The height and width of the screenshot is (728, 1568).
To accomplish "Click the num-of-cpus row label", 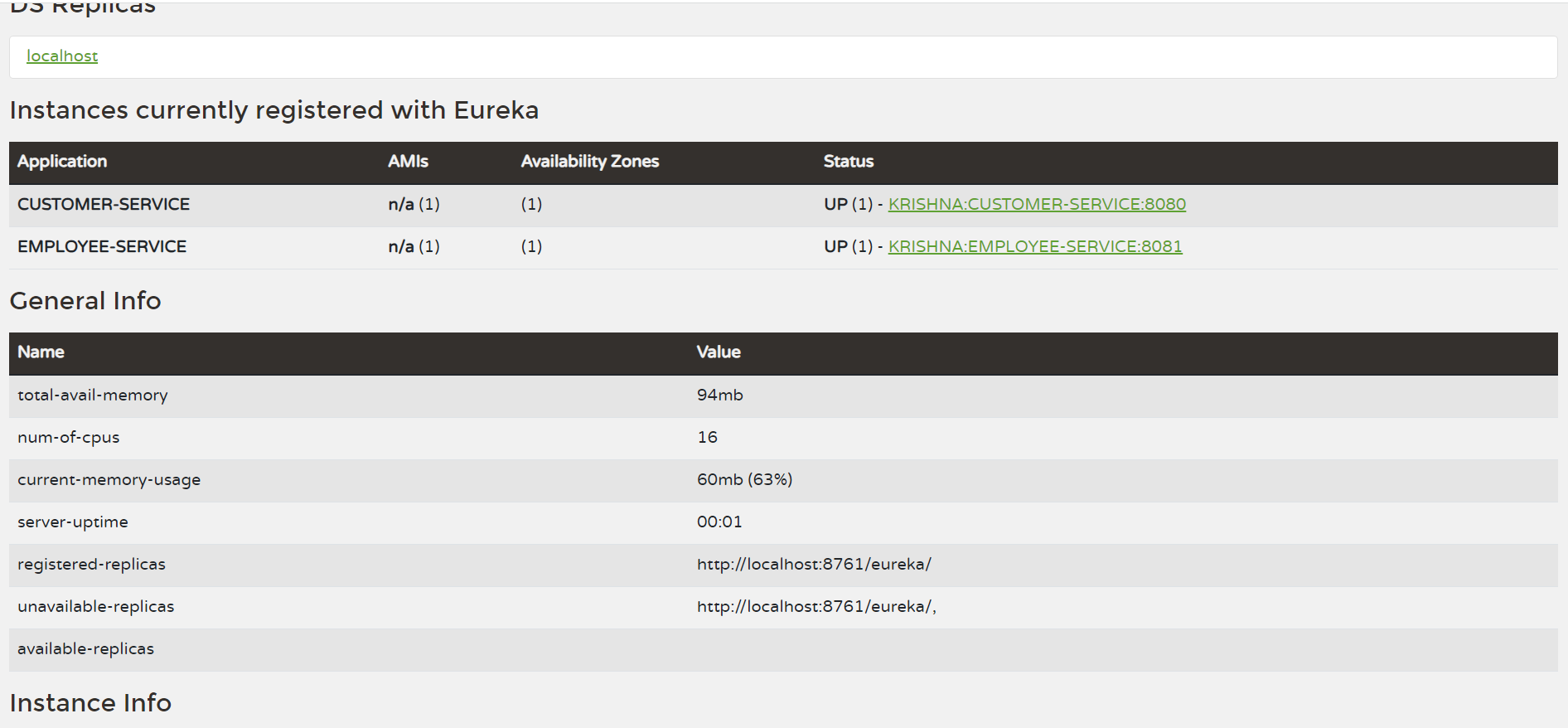I will [68, 438].
